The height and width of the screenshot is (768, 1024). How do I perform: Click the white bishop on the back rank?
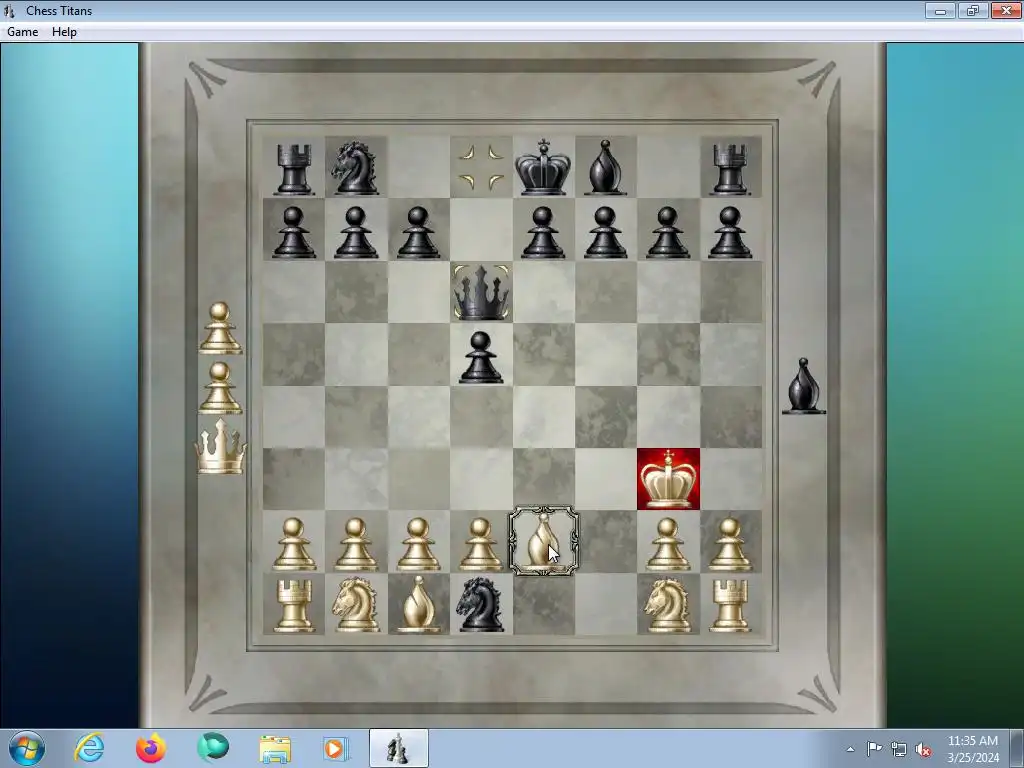coord(419,604)
